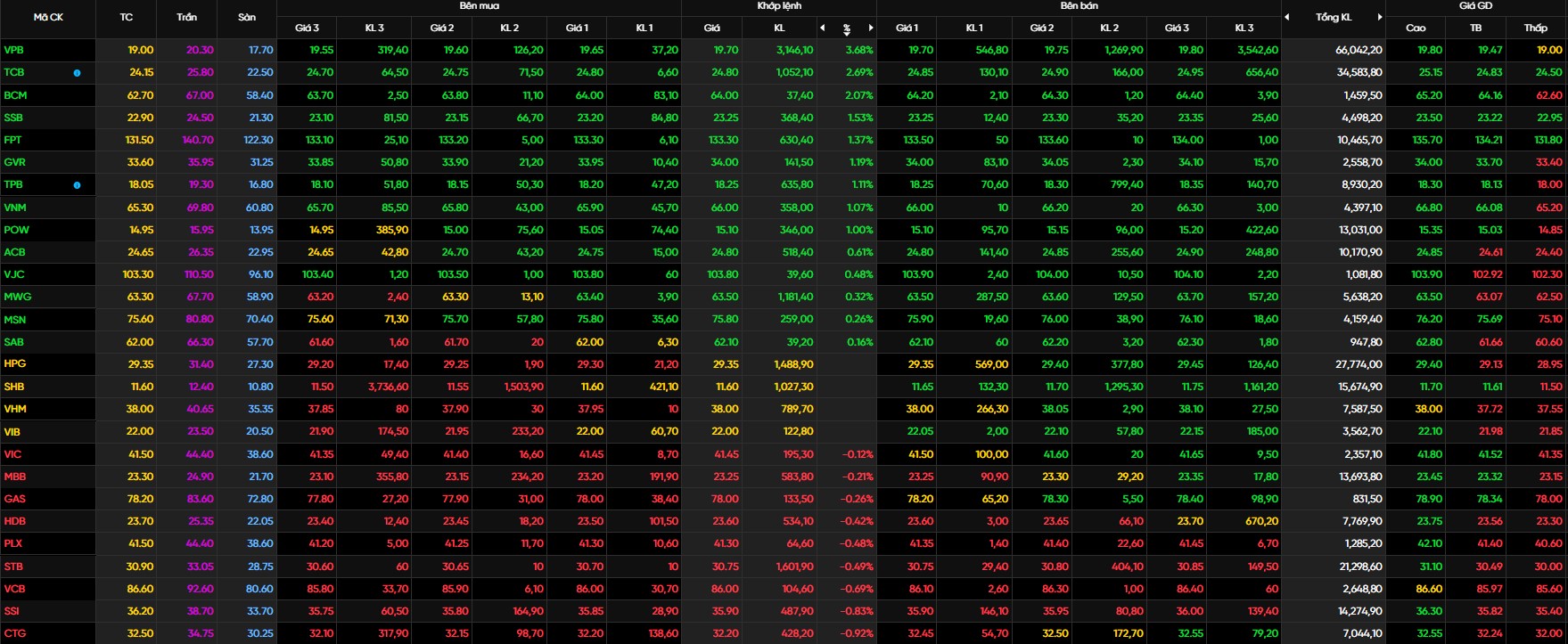Viewport: 1568px width, 644px height.
Task: Click the Giá GD group header
Action: 1475,6
